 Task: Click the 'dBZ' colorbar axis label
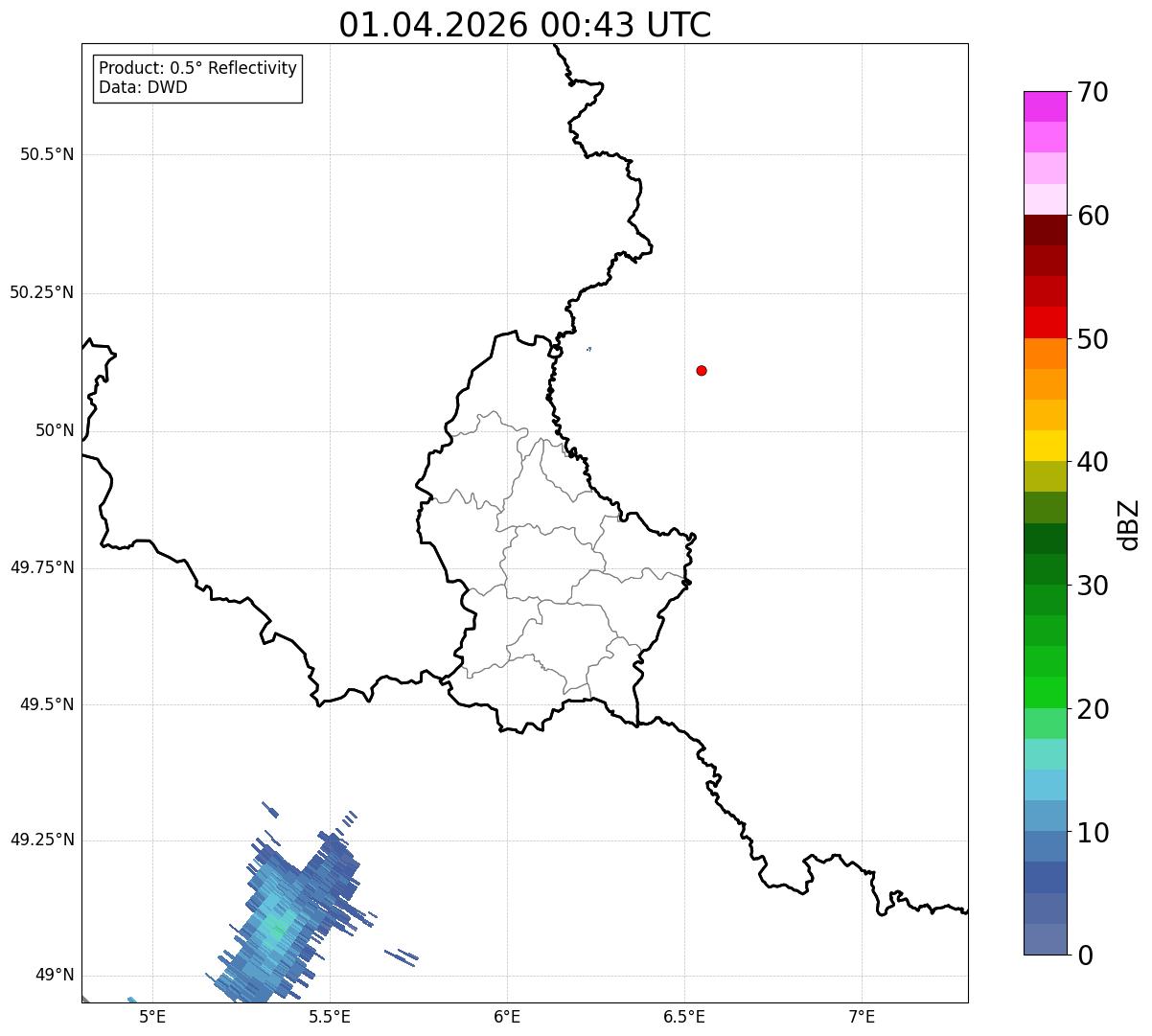pos(1129,524)
